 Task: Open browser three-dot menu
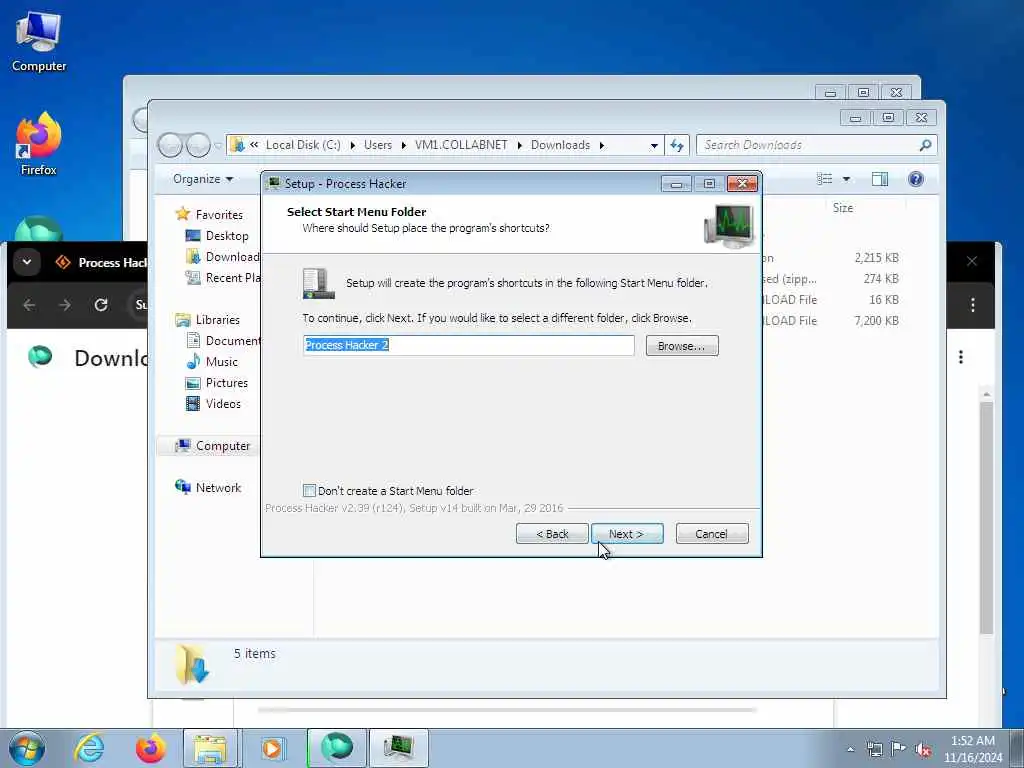coord(972,304)
